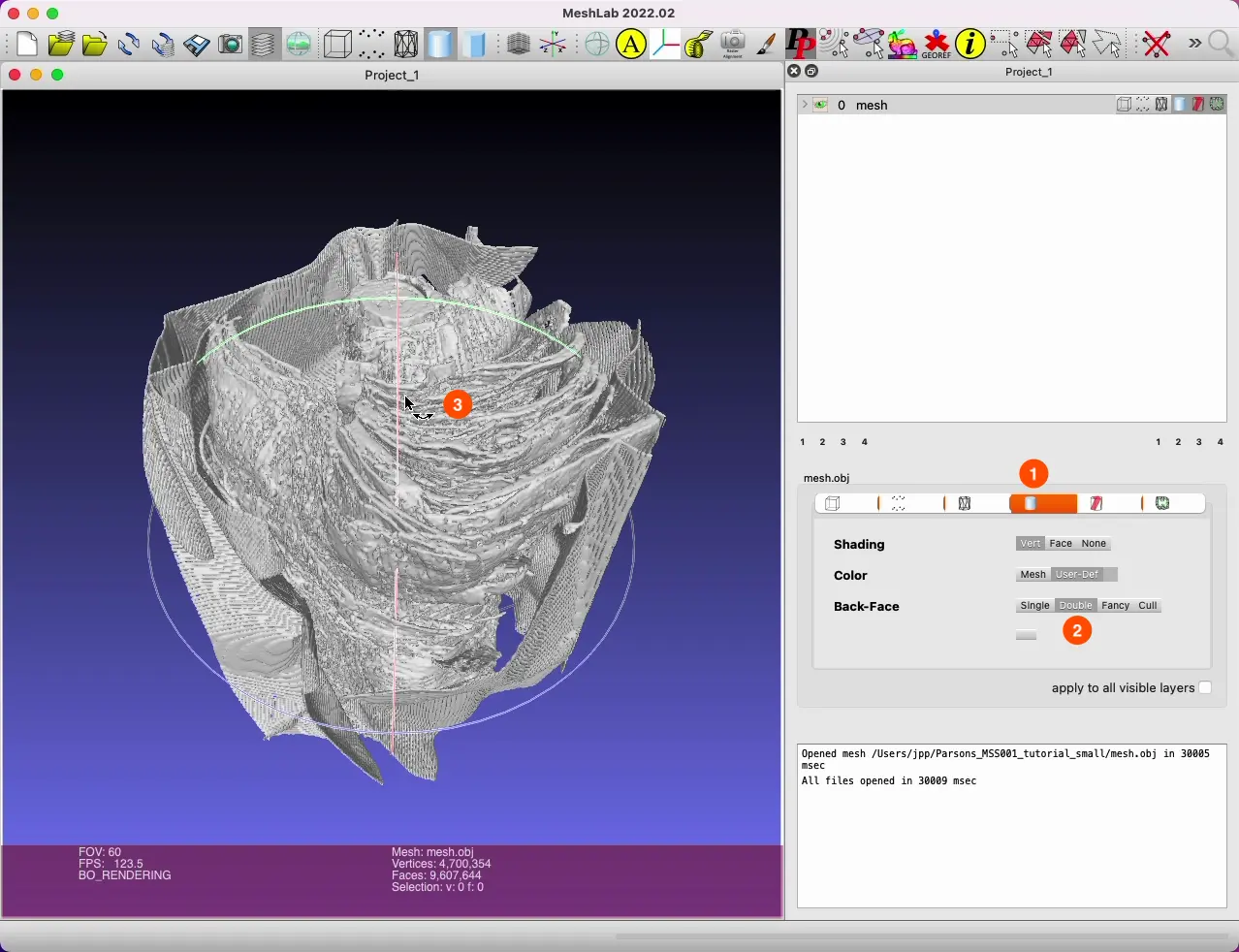Select the yellow Annotation 'A' tool
1239x952 pixels.
632,45
